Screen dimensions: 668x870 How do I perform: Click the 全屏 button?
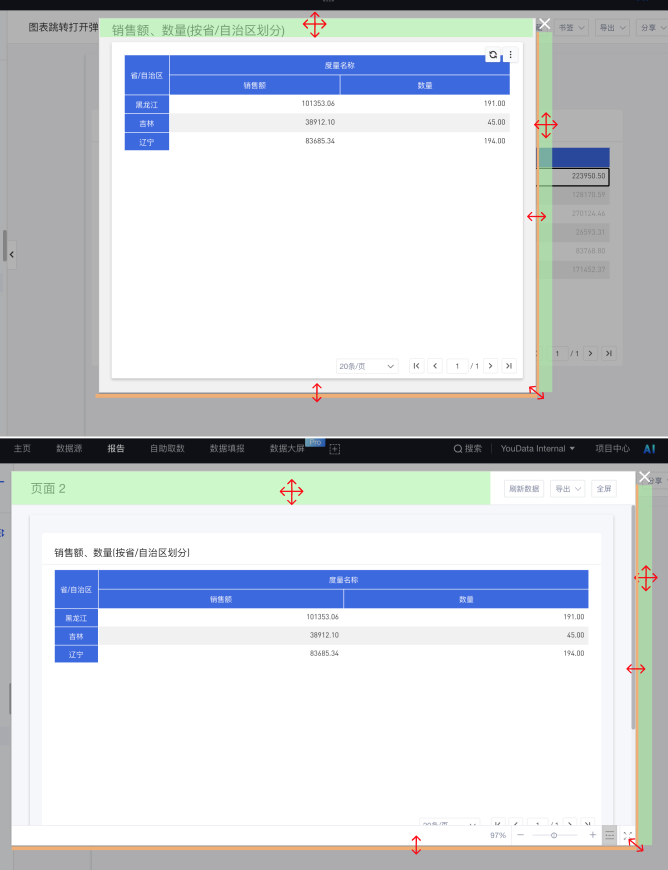pyautogui.click(x=603, y=489)
